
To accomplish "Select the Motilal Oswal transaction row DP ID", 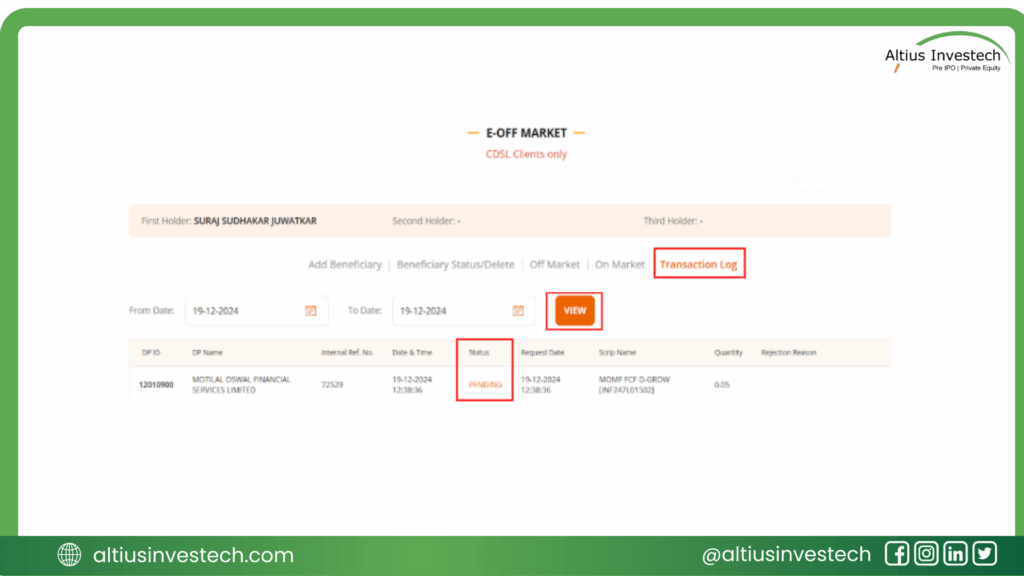I will pyautogui.click(x=155, y=384).
